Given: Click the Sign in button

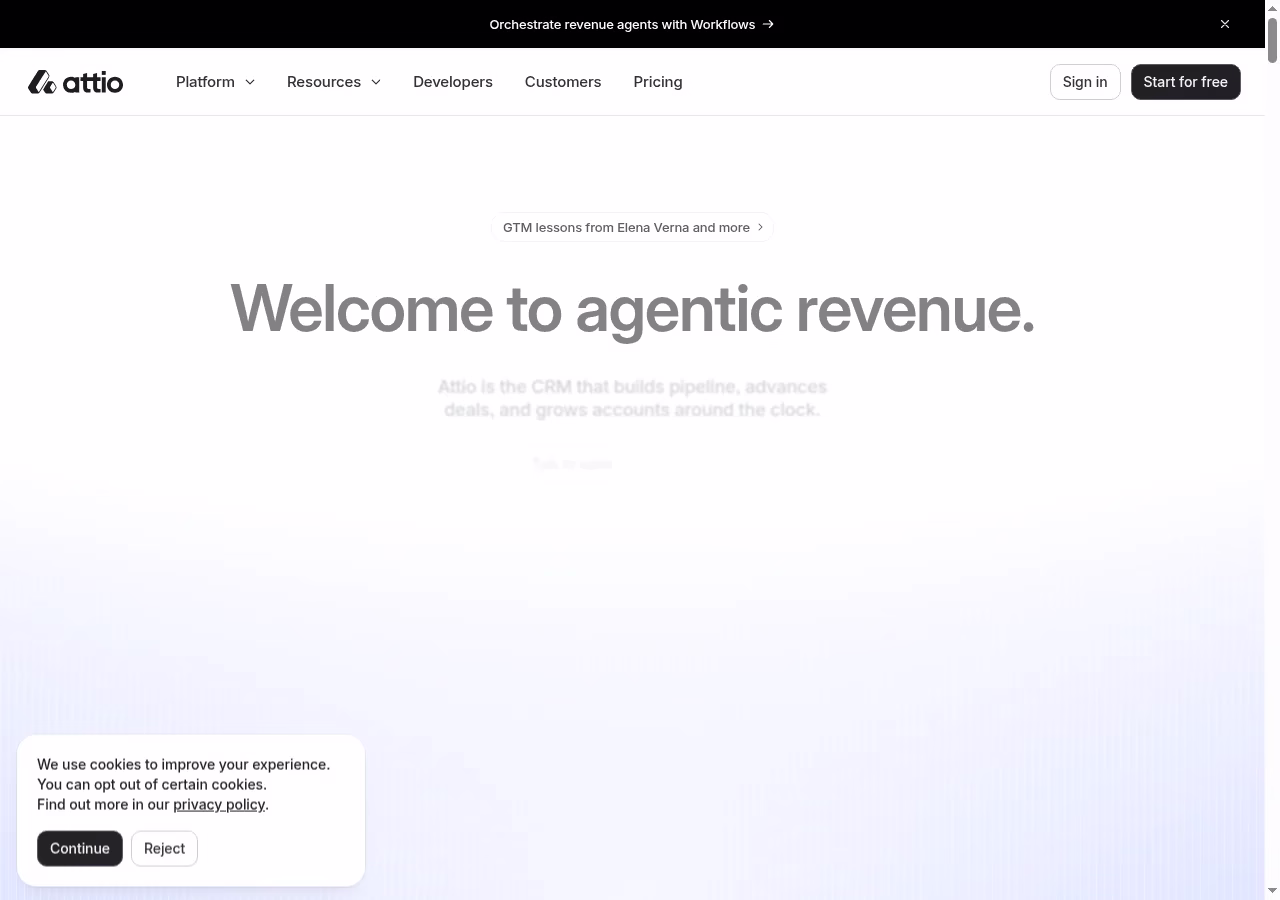Looking at the screenshot, I should point(1085,82).
